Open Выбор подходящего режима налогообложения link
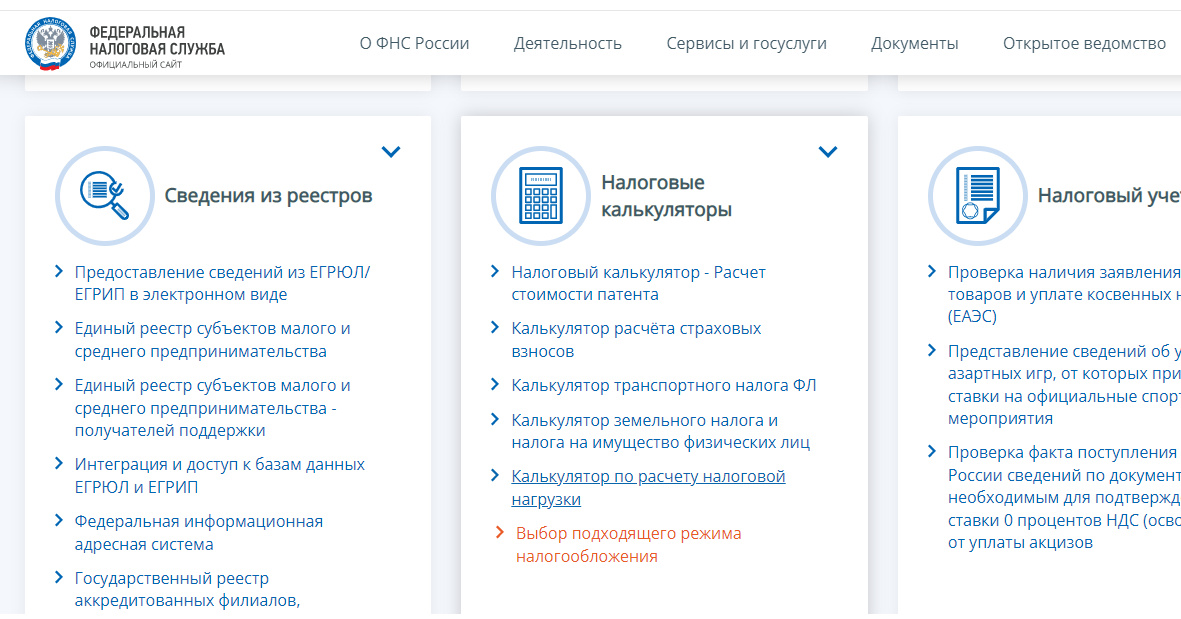 coord(628,544)
